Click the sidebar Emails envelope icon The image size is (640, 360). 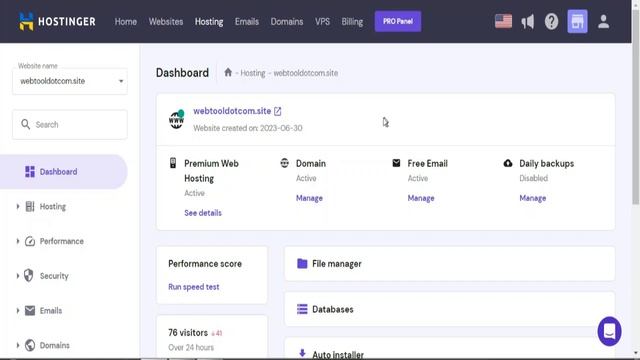click(30, 310)
